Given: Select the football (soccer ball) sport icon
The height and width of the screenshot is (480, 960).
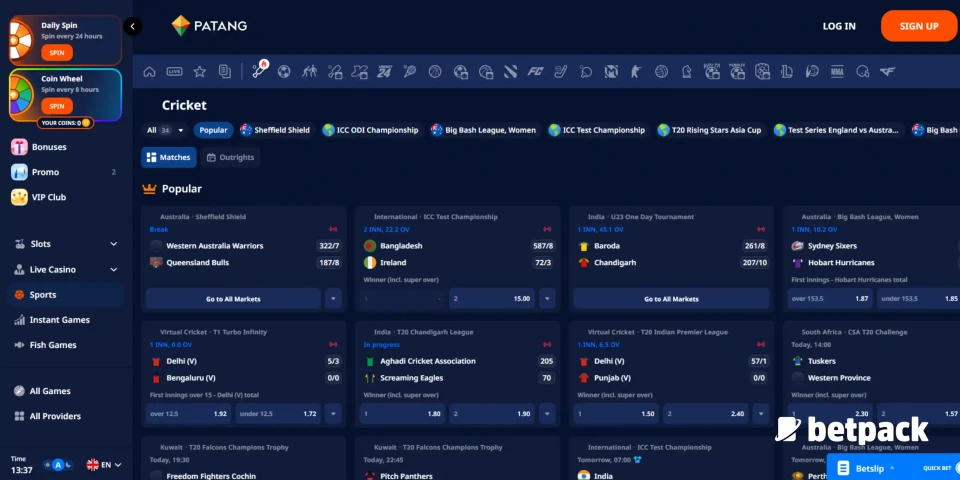Looking at the screenshot, I should pyautogui.click(x=284, y=72).
